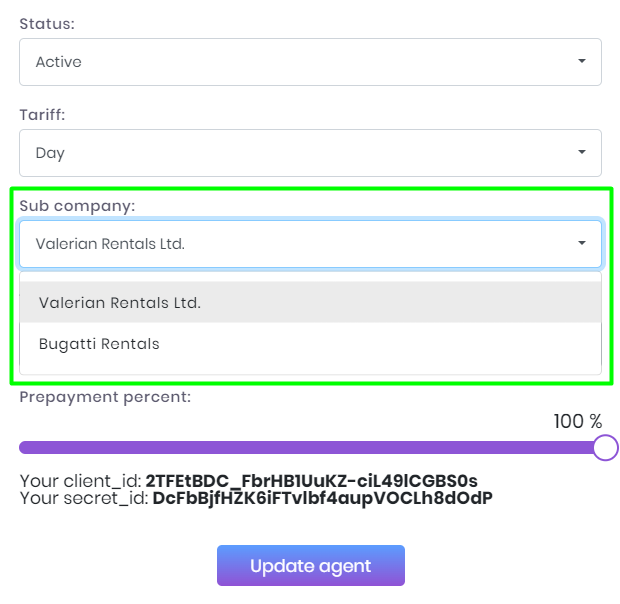
Task: Click the secret_id key value text
Action: 322,497
